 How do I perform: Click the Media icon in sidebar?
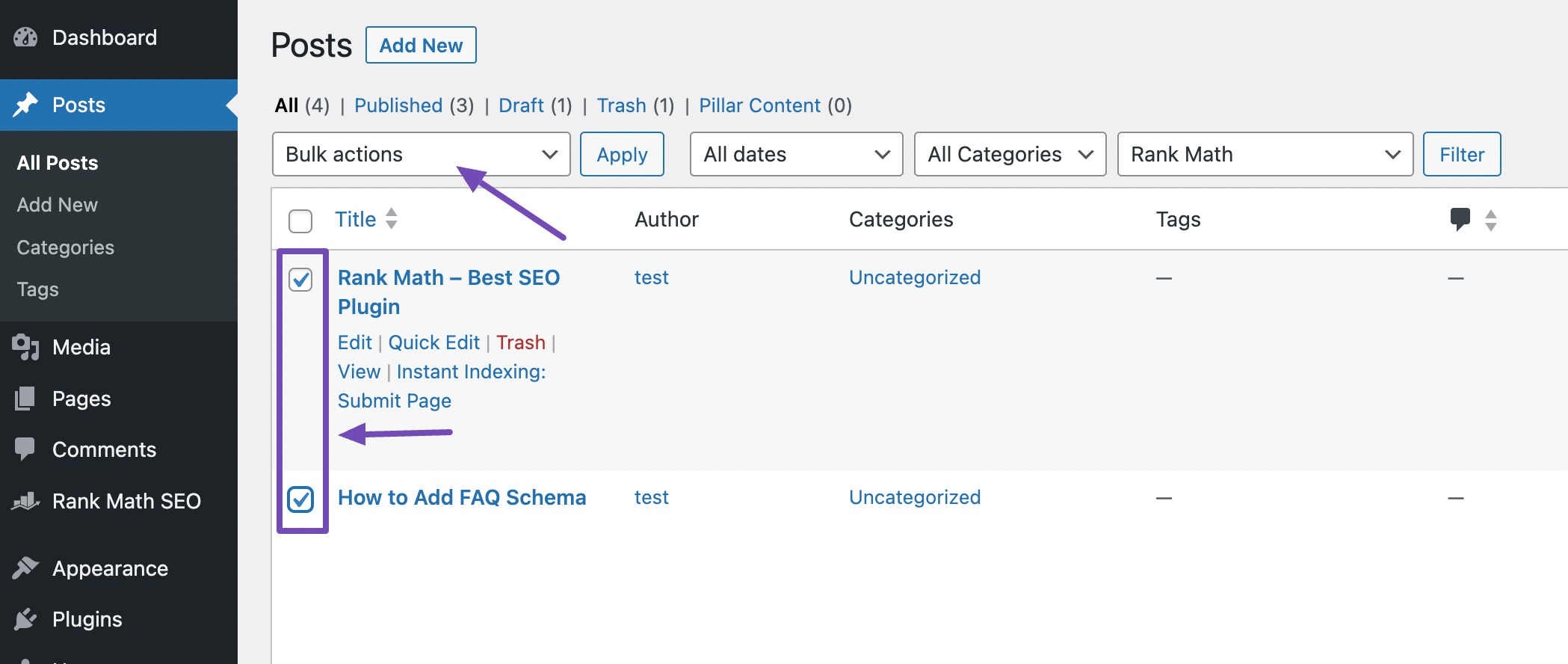click(25, 347)
